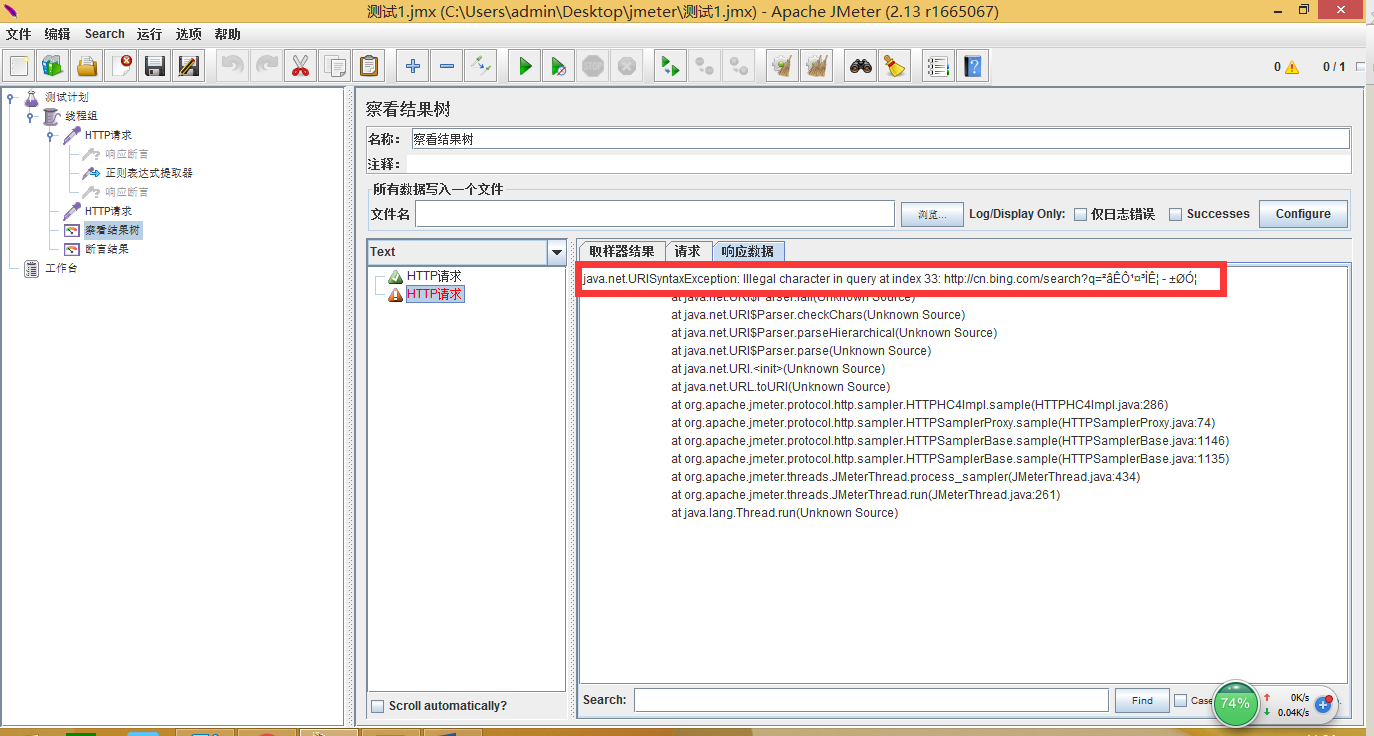Click the Shutdown test icon
Image resolution: width=1374 pixels, height=736 pixels.
[626, 67]
